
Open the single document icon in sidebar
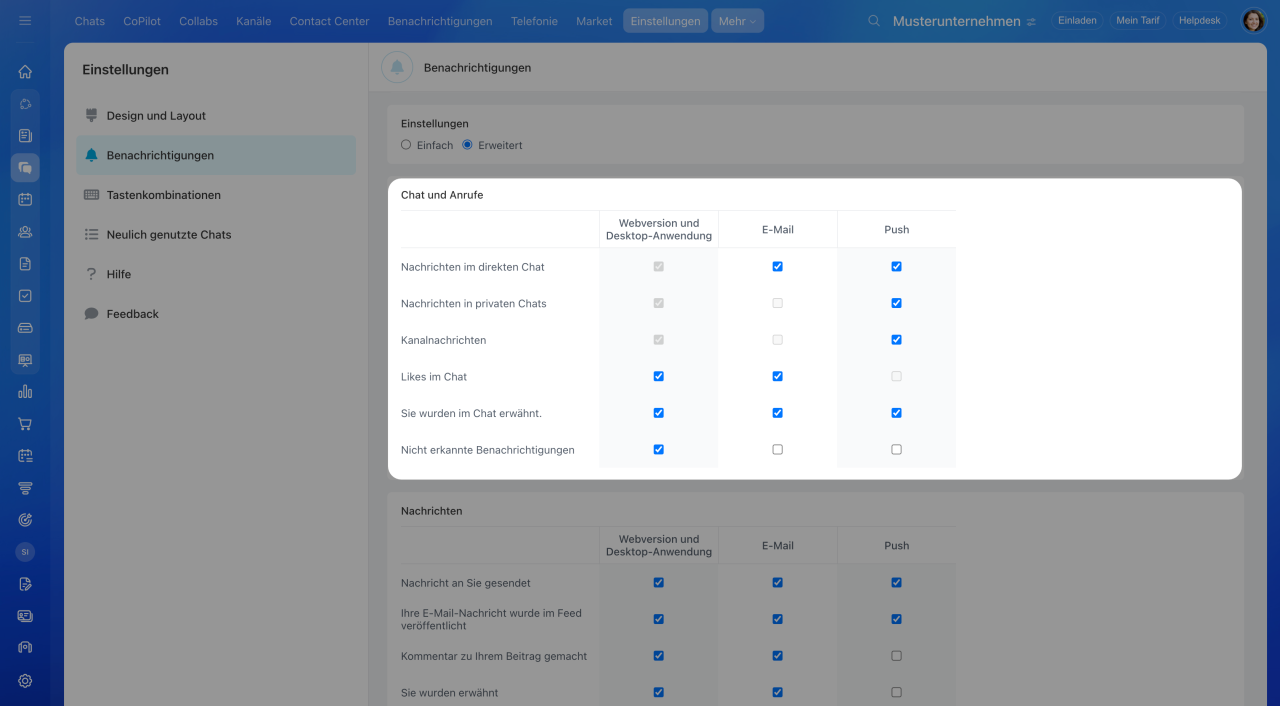(25, 263)
